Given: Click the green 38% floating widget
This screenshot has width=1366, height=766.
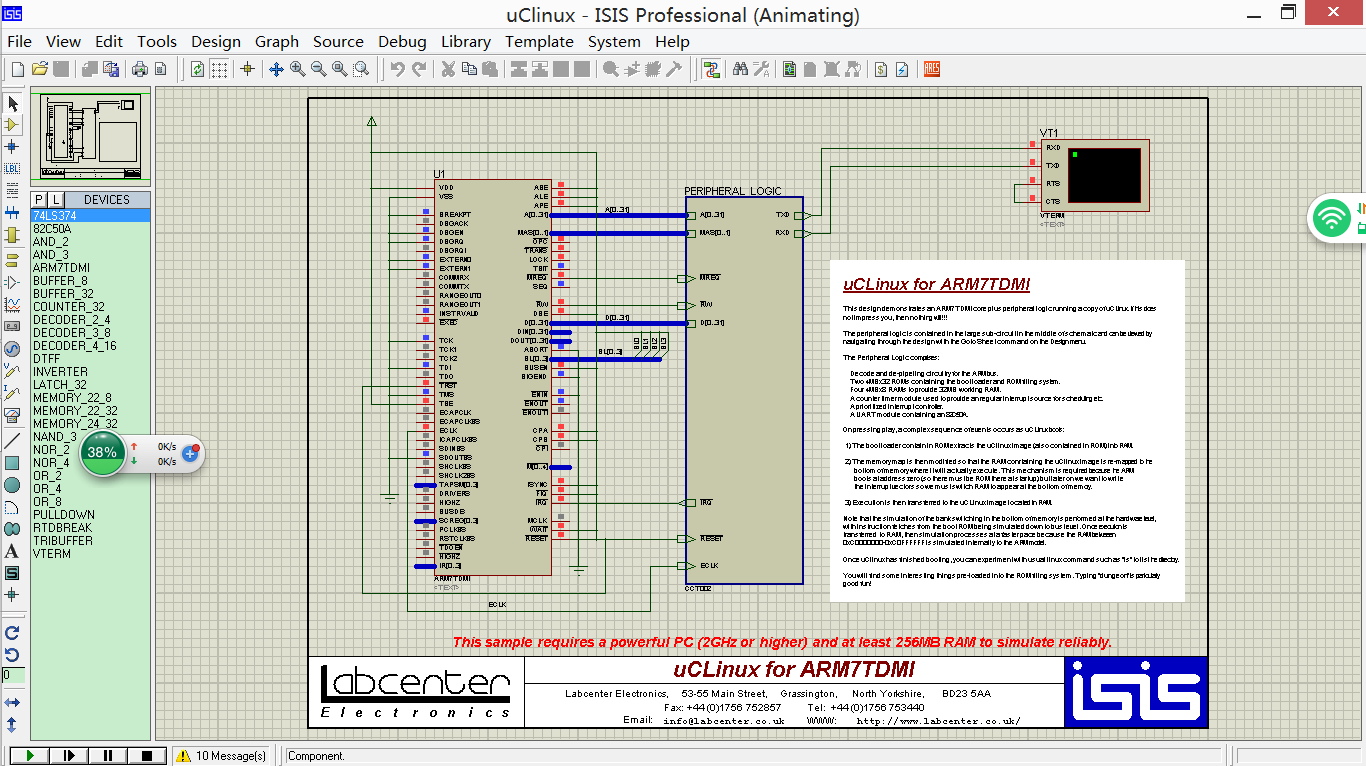Looking at the screenshot, I should (x=102, y=452).
